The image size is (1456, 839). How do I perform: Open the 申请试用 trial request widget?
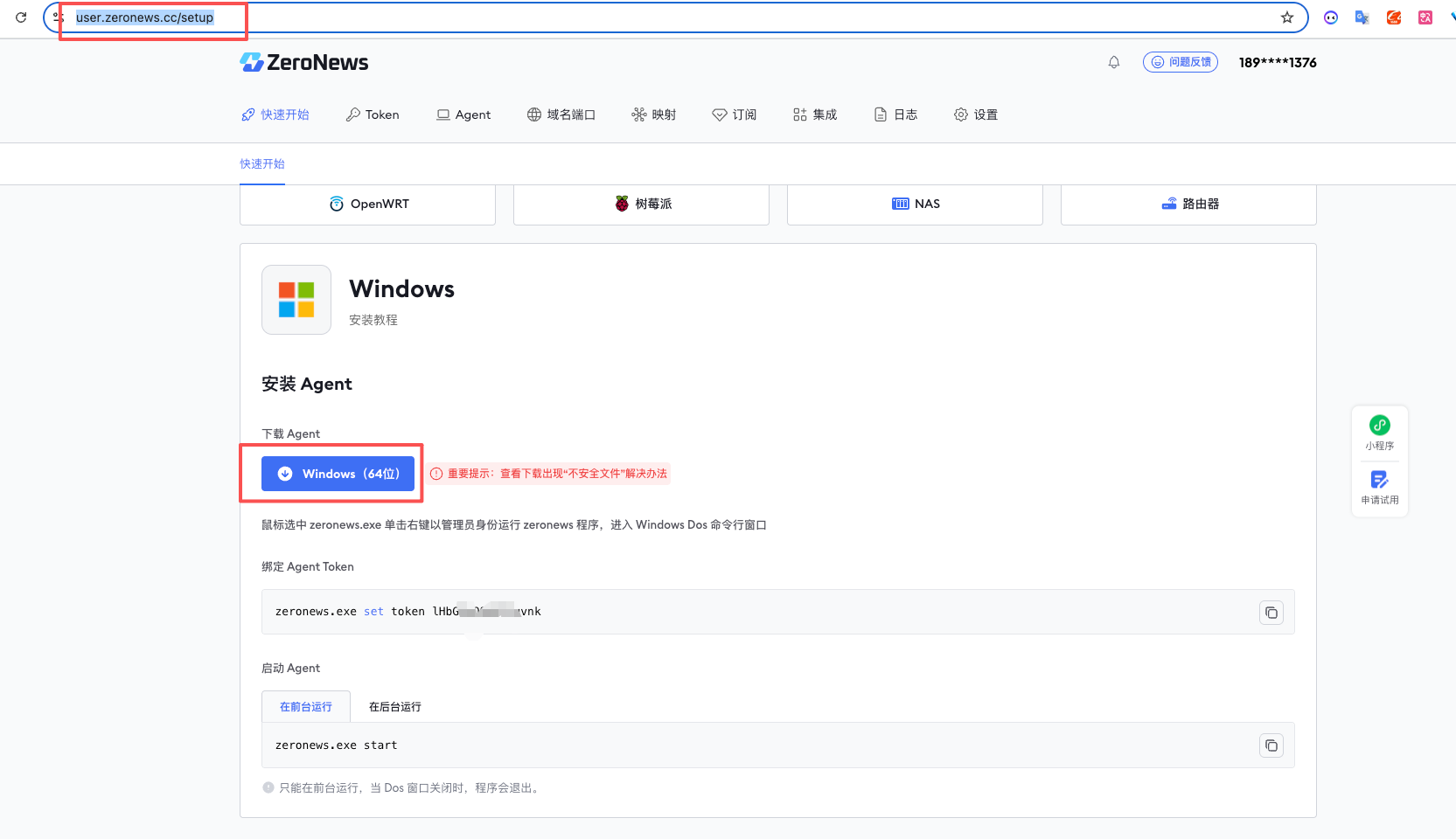tap(1380, 488)
